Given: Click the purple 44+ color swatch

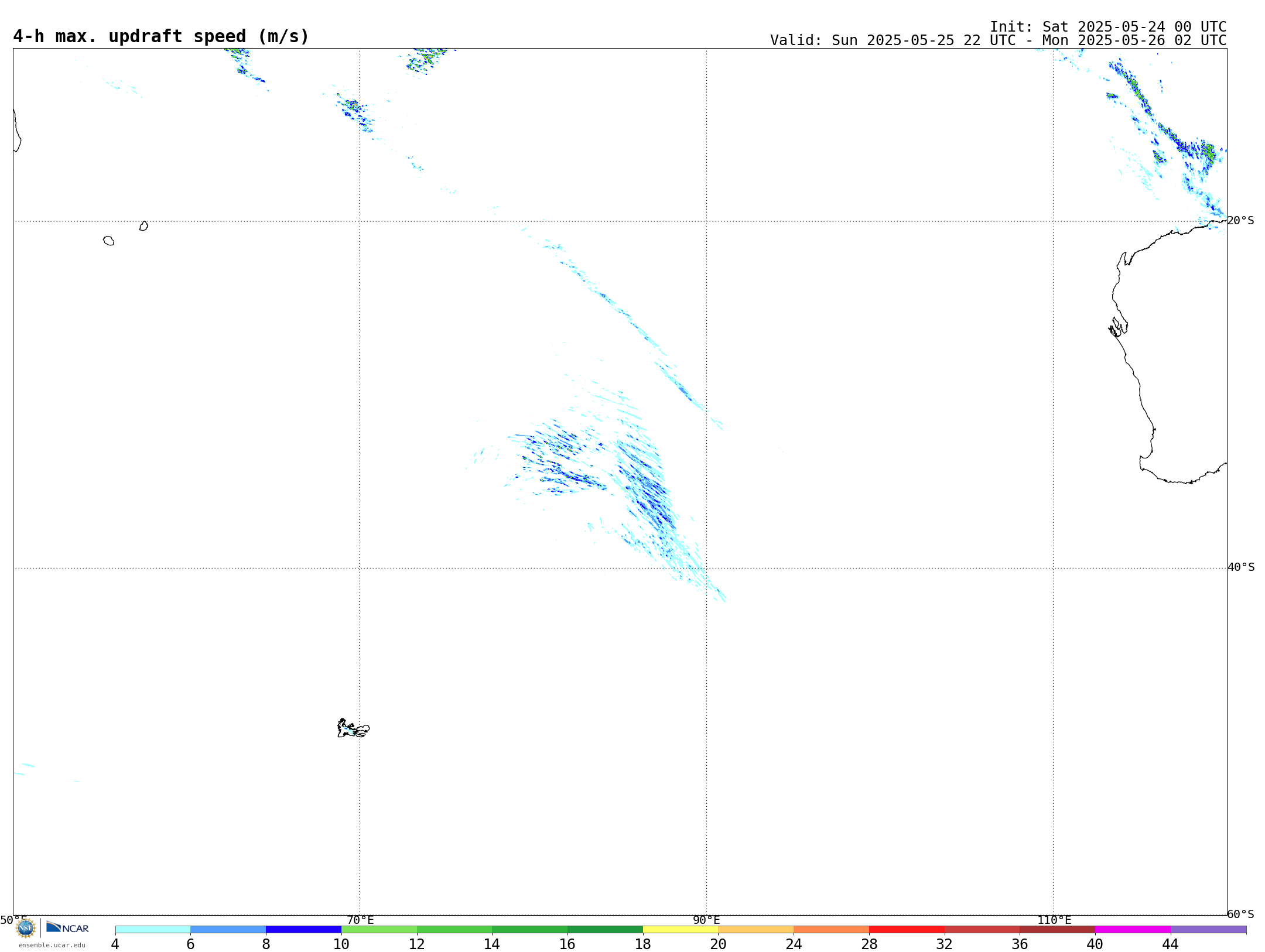Looking at the screenshot, I should [1208, 930].
